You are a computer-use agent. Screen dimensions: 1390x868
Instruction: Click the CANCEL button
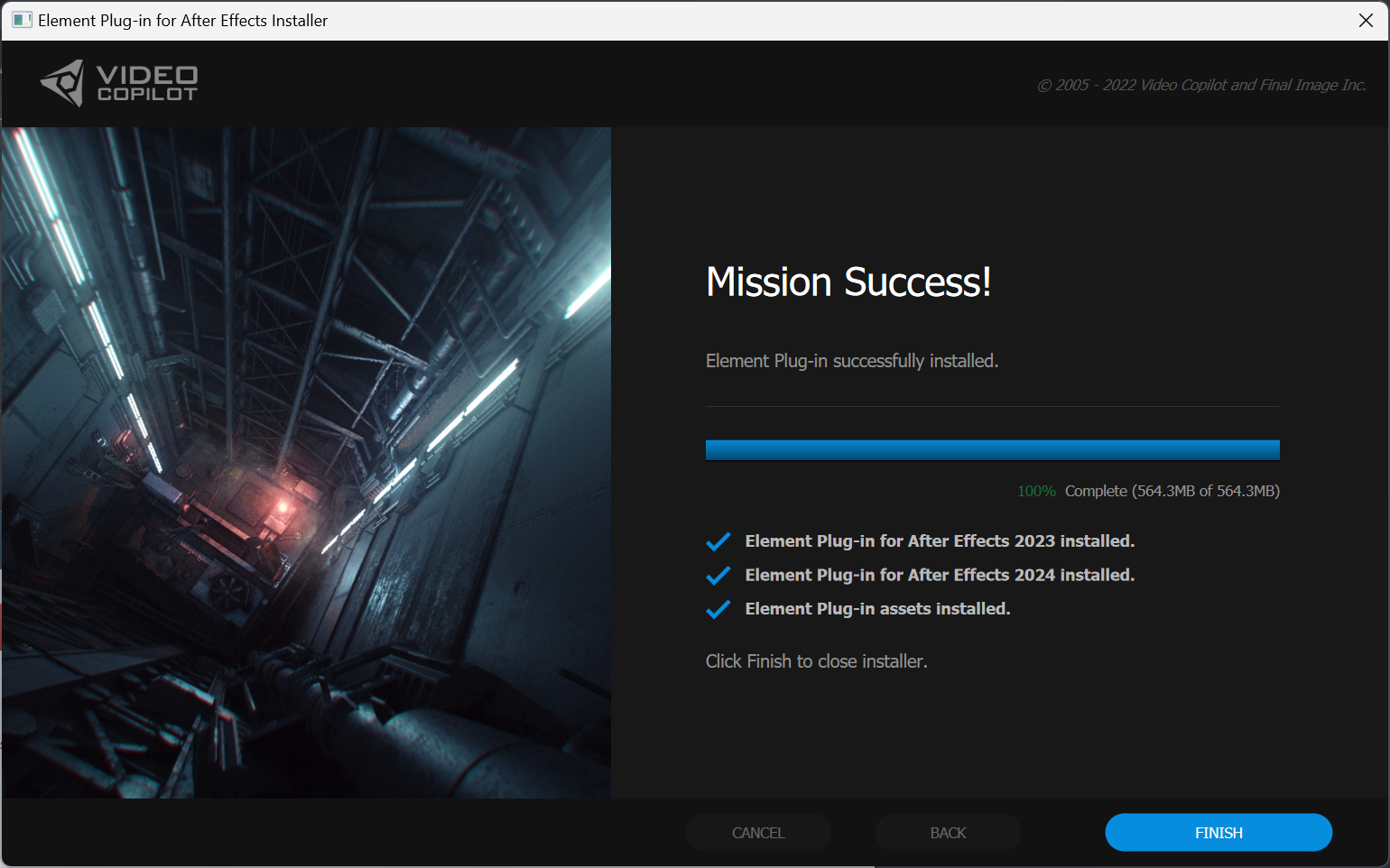pyautogui.click(x=758, y=832)
